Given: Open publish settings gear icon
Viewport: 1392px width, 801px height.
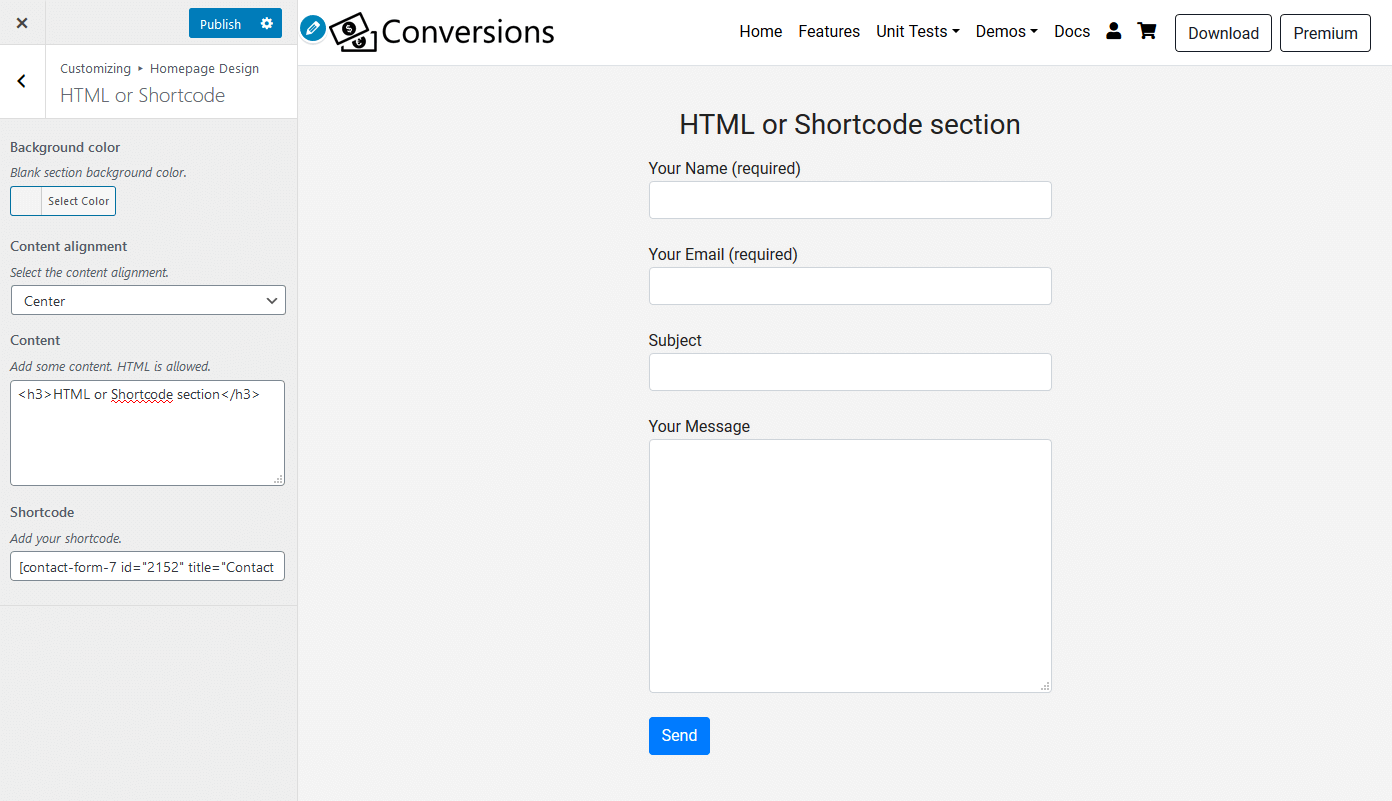Looking at the screenshot, I should 267,24.
